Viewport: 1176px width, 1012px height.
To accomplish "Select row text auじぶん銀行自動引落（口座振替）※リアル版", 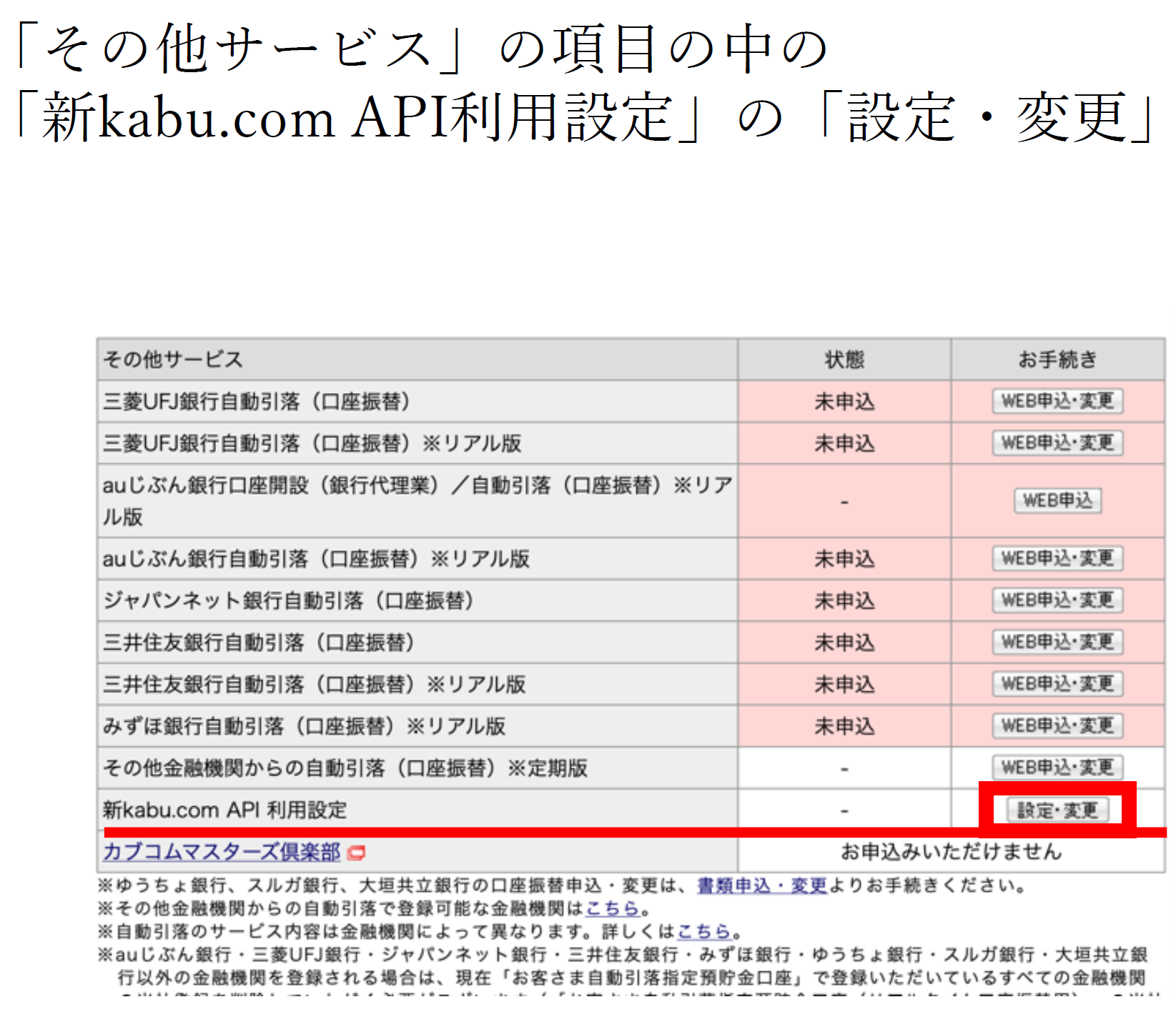I will 316,559.
